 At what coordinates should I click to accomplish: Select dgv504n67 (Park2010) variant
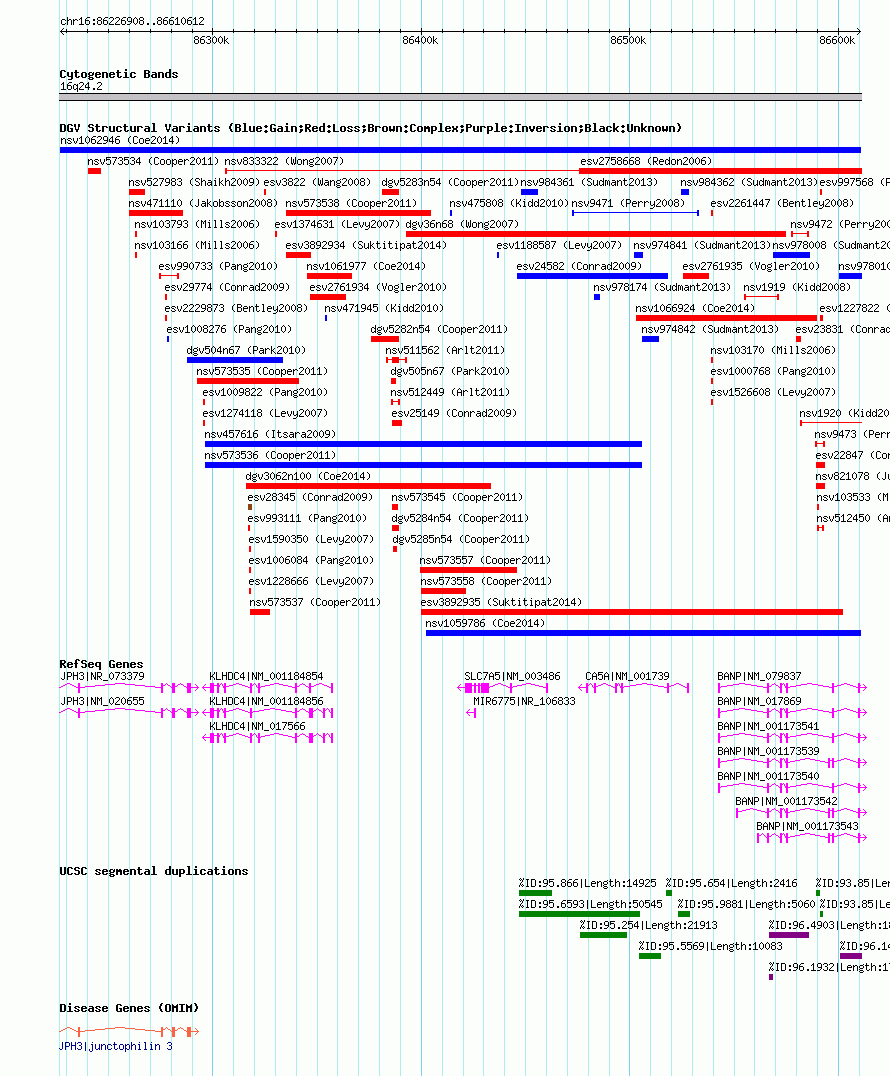[x=246, y=351]
